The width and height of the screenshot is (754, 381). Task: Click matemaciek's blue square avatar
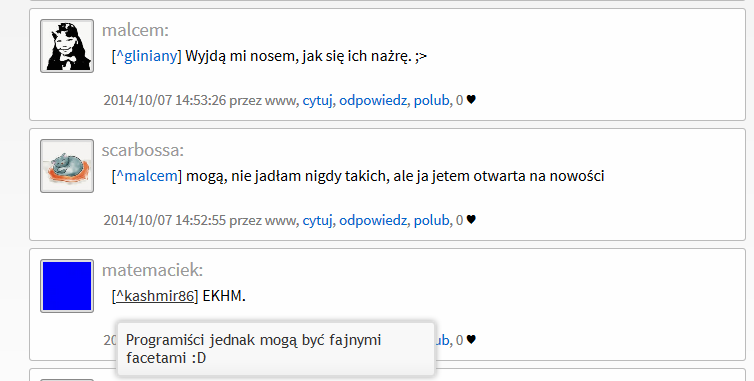pyautogui.click(x=67, y=286)
